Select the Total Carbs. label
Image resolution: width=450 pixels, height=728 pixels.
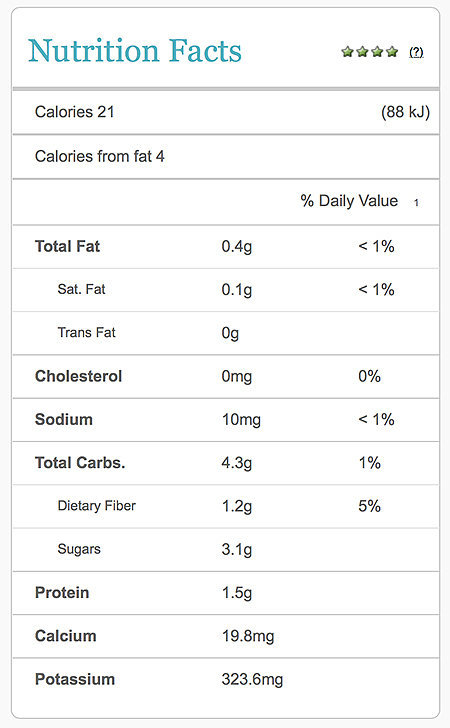[x=80, y=463]
